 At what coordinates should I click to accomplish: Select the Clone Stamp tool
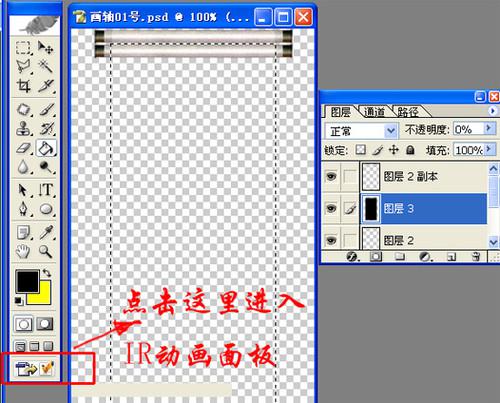(23, 129)
